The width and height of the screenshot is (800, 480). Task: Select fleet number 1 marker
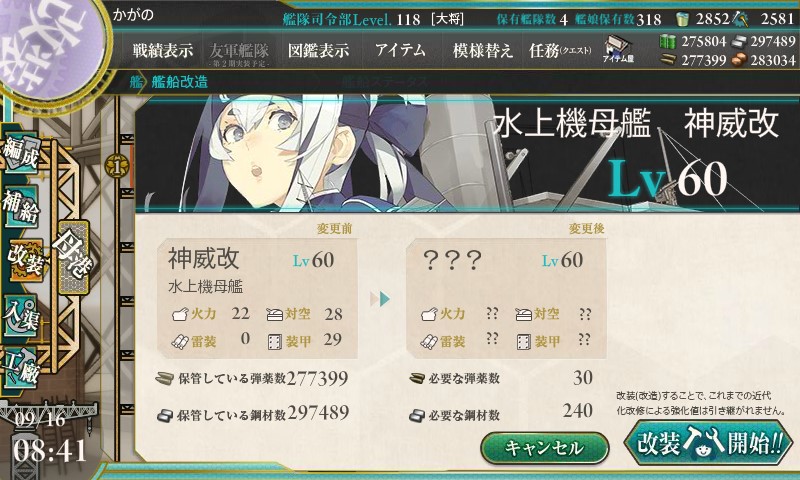pyautogui.click(x=117, y=167)
